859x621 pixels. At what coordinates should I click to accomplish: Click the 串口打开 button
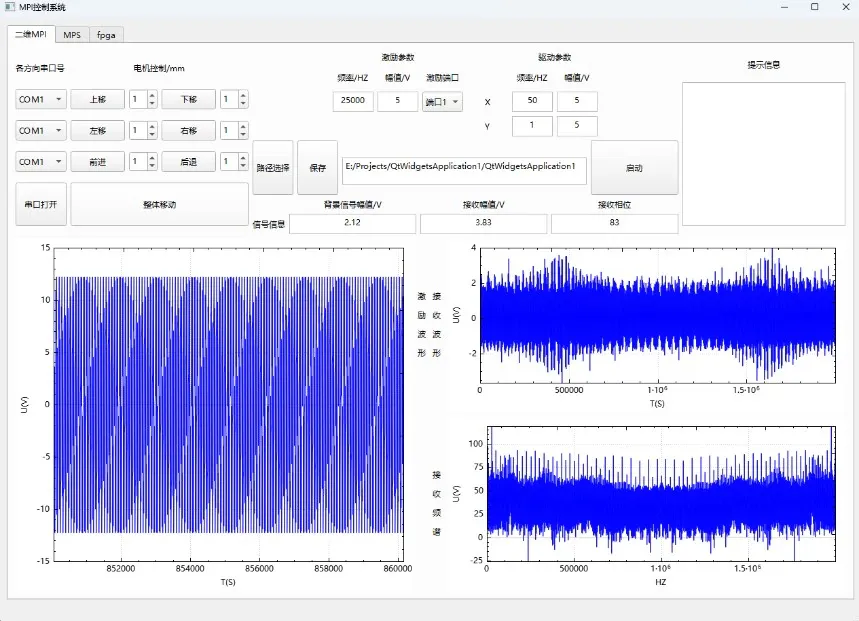point(41,204)
